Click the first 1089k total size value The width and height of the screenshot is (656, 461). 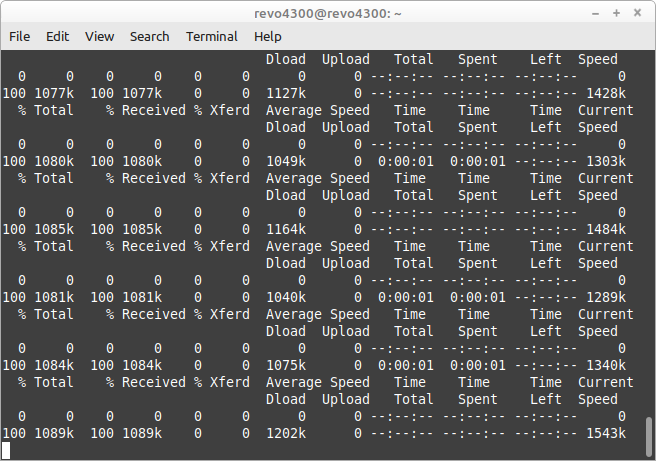point(54,433)
